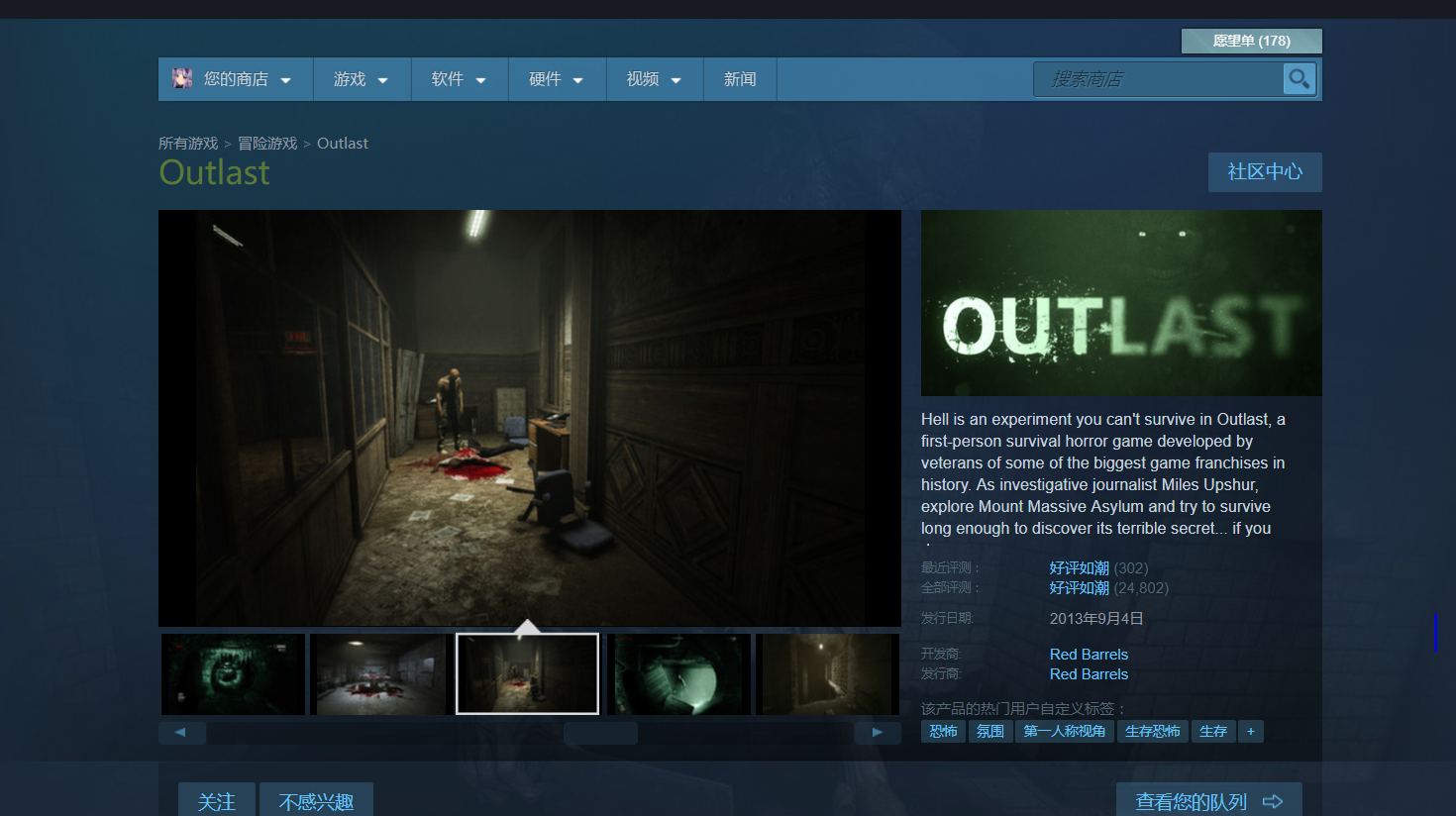This screenshot has height=816, width=1456.
Task: Open the 您的商店 dropdown menu
Action: click(236, 79)
